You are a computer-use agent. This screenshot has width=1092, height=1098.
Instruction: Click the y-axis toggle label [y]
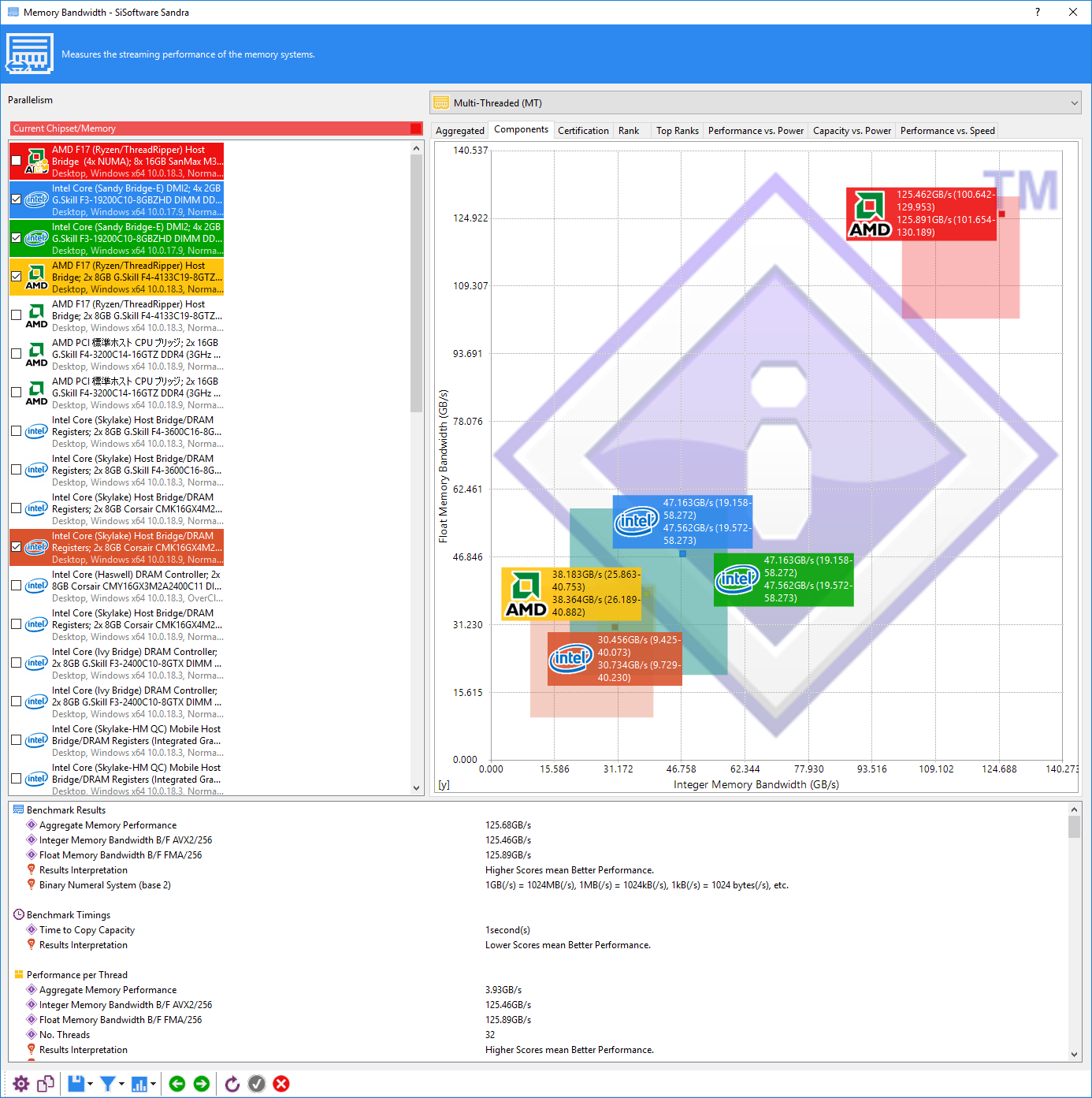(444, 785)
